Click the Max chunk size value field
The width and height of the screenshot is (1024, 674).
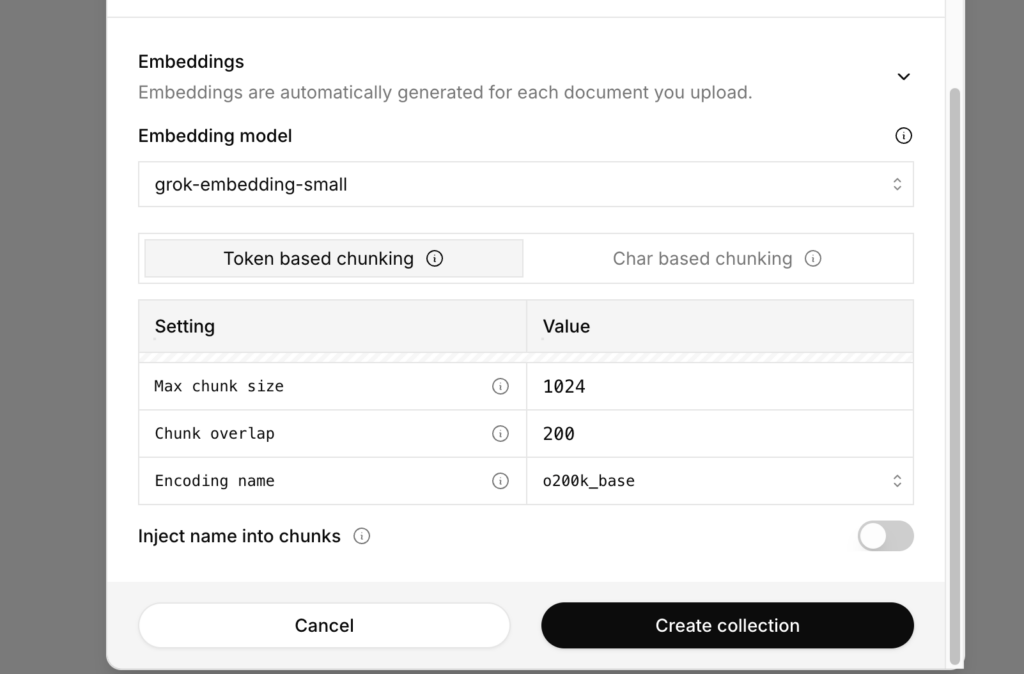[719, 386]
